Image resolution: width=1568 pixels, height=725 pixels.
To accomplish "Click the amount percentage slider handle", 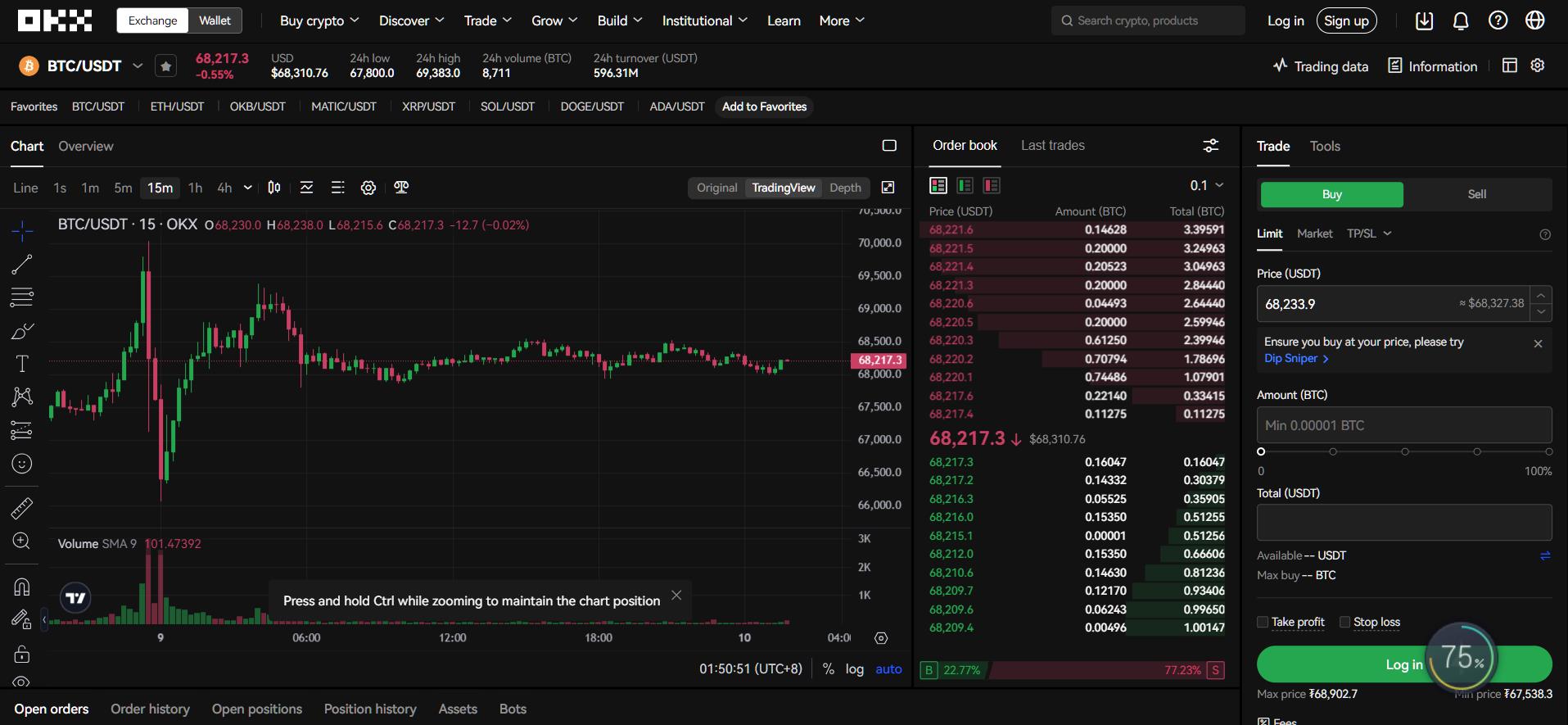I will (1261, 451).
